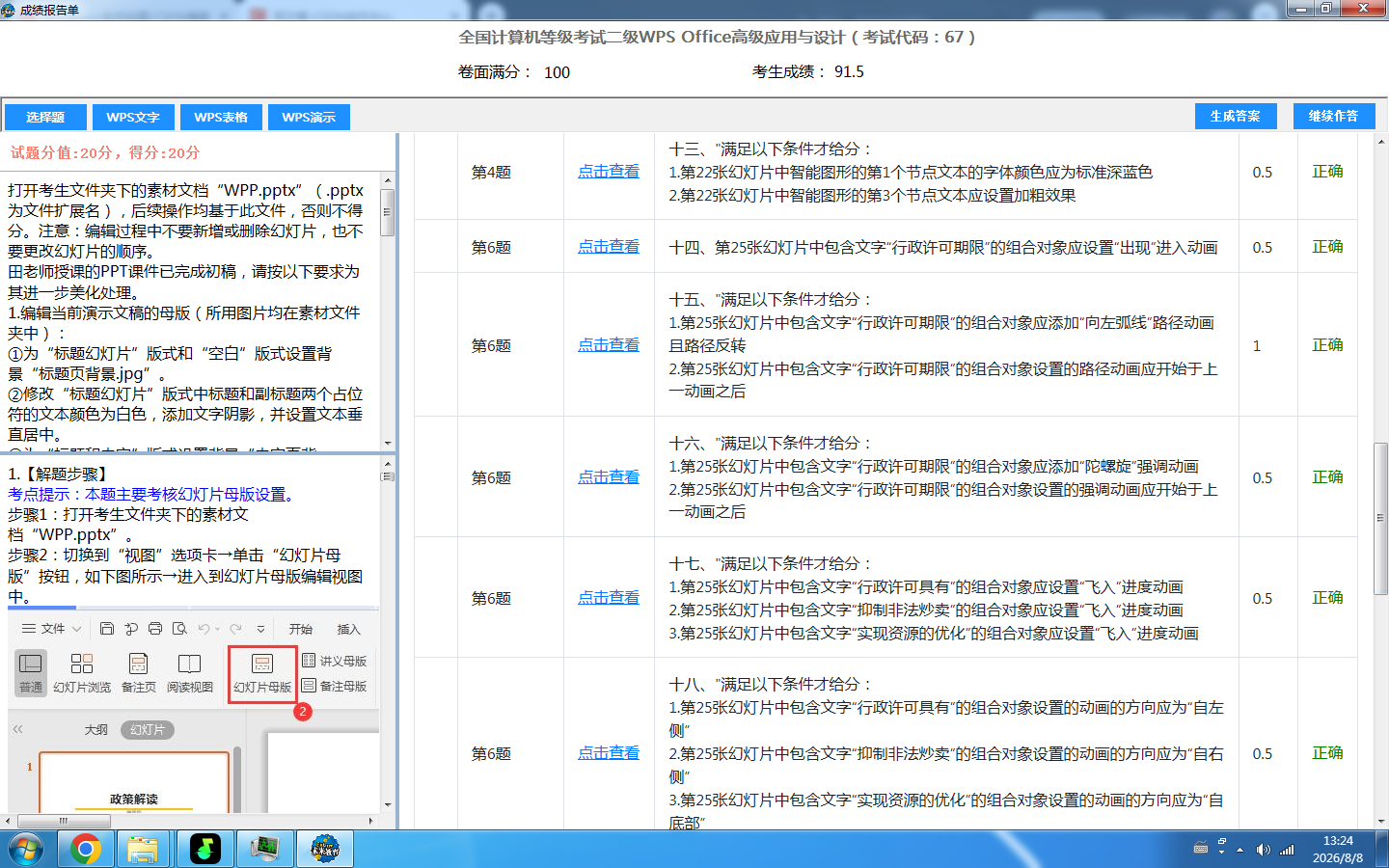Viewport: 1389px width, 868px height.
Task: Open 点击查看 link for criterion 十五
Action: [609, 345]
